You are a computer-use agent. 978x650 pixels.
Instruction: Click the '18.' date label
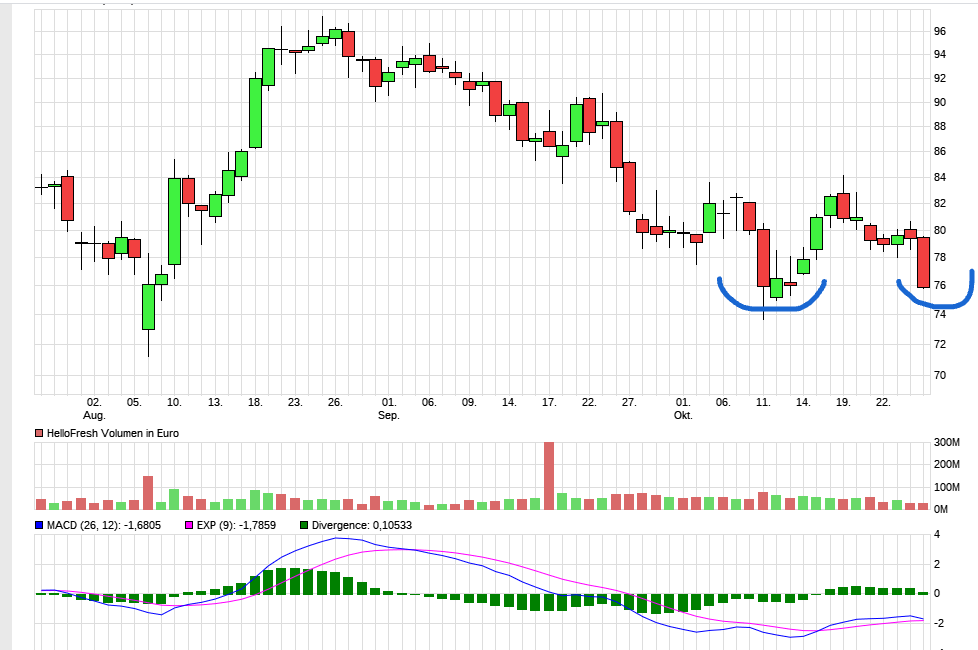coord(254,402)
